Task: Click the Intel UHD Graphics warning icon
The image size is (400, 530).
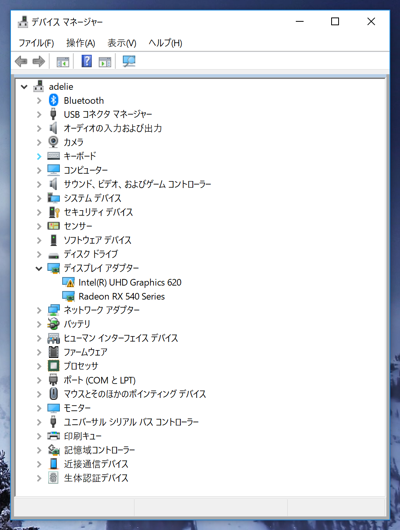Action: coord(68,282)
